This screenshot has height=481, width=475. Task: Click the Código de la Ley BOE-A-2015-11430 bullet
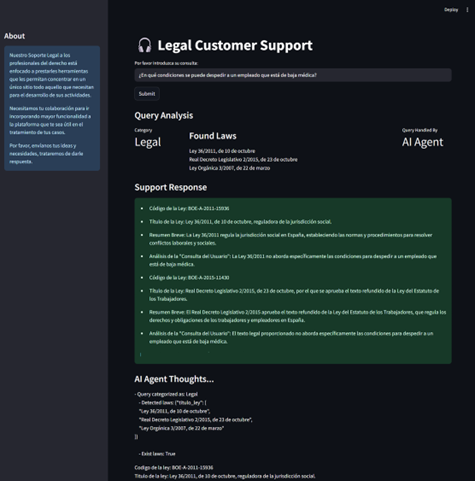click(189, 278)
